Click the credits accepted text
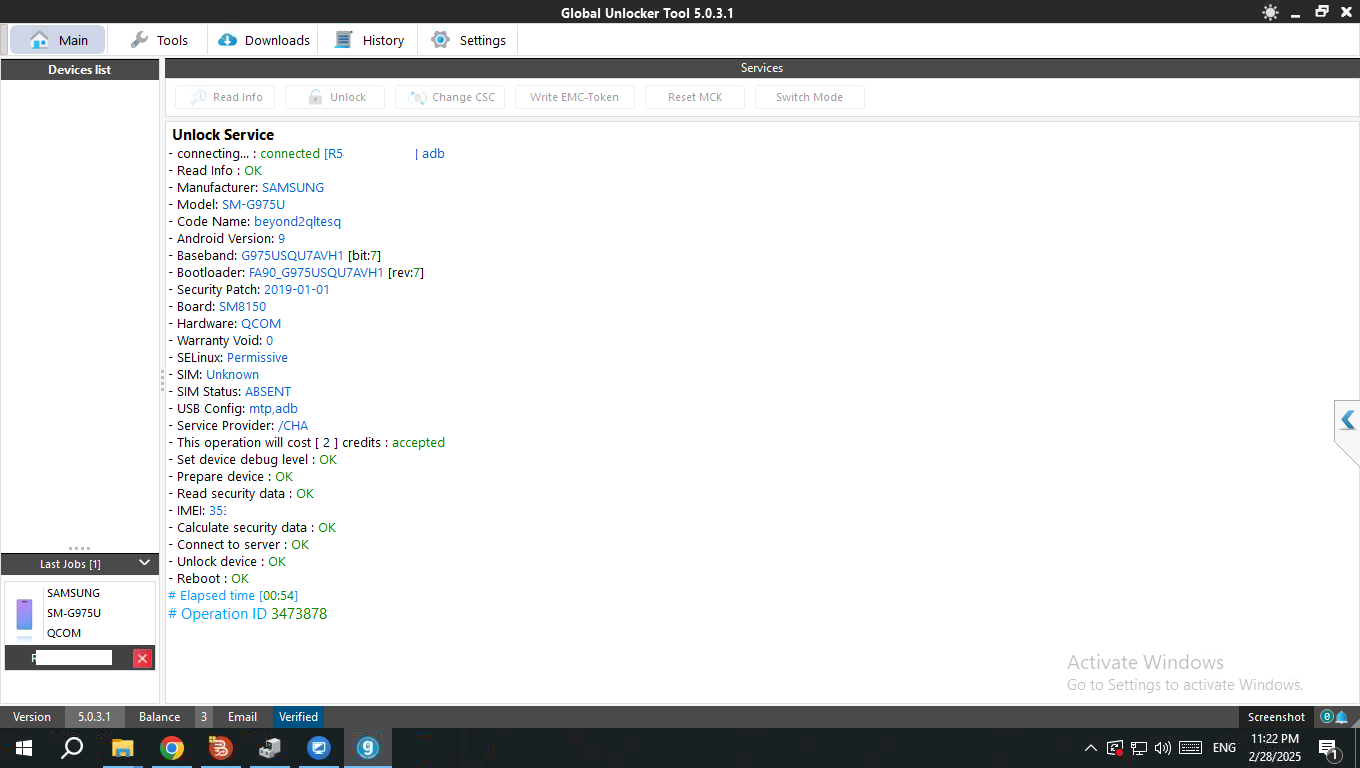 click(418, 443)
